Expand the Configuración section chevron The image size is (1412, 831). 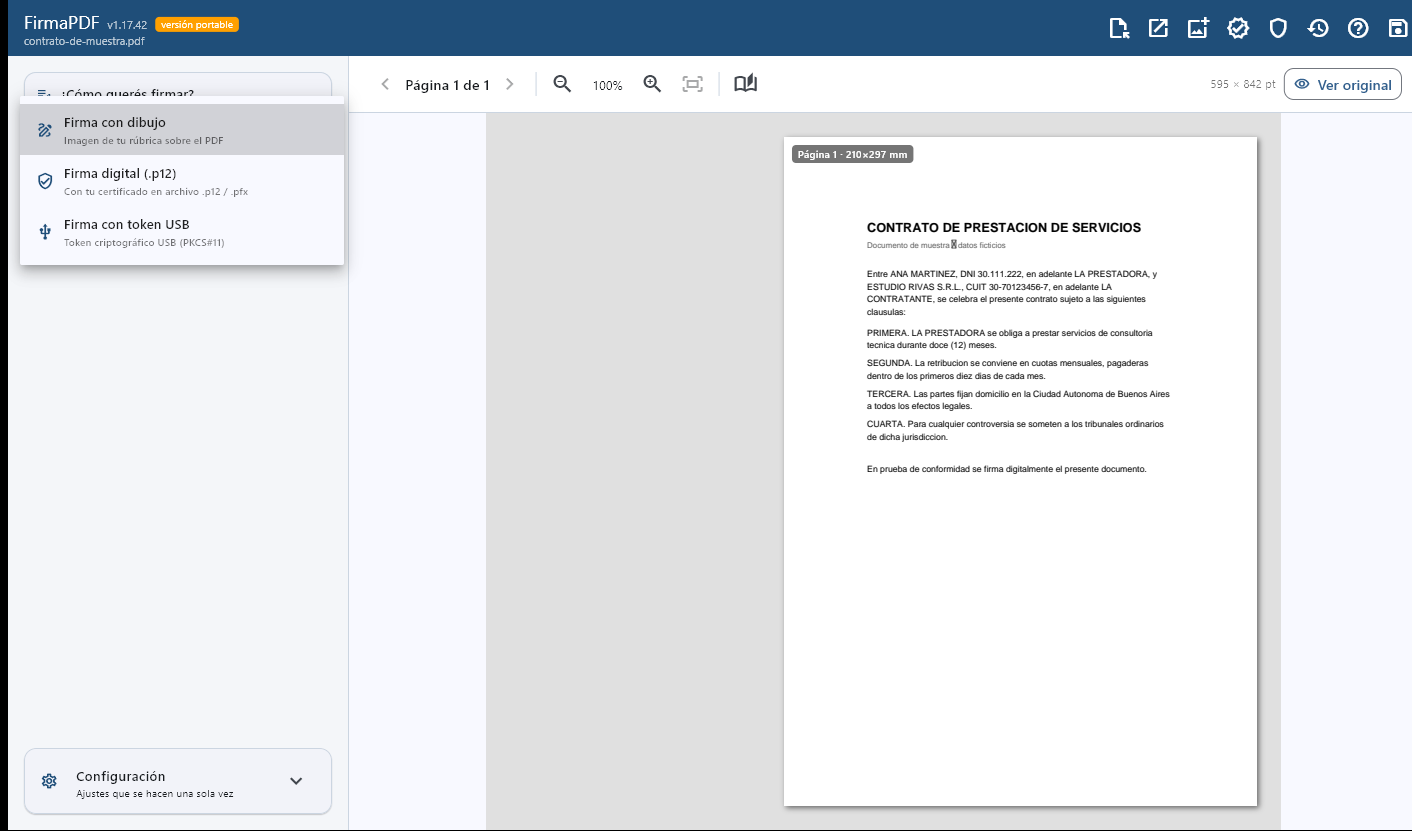(x=296, y=781)
